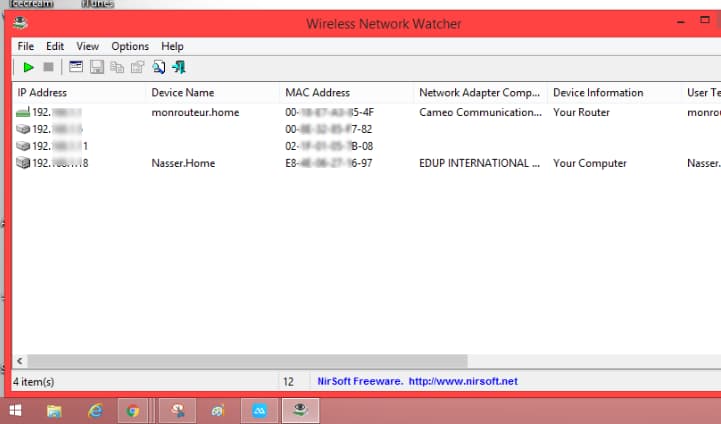Minimize the Wireless Network Watcher window

click(x=681, y=22)
